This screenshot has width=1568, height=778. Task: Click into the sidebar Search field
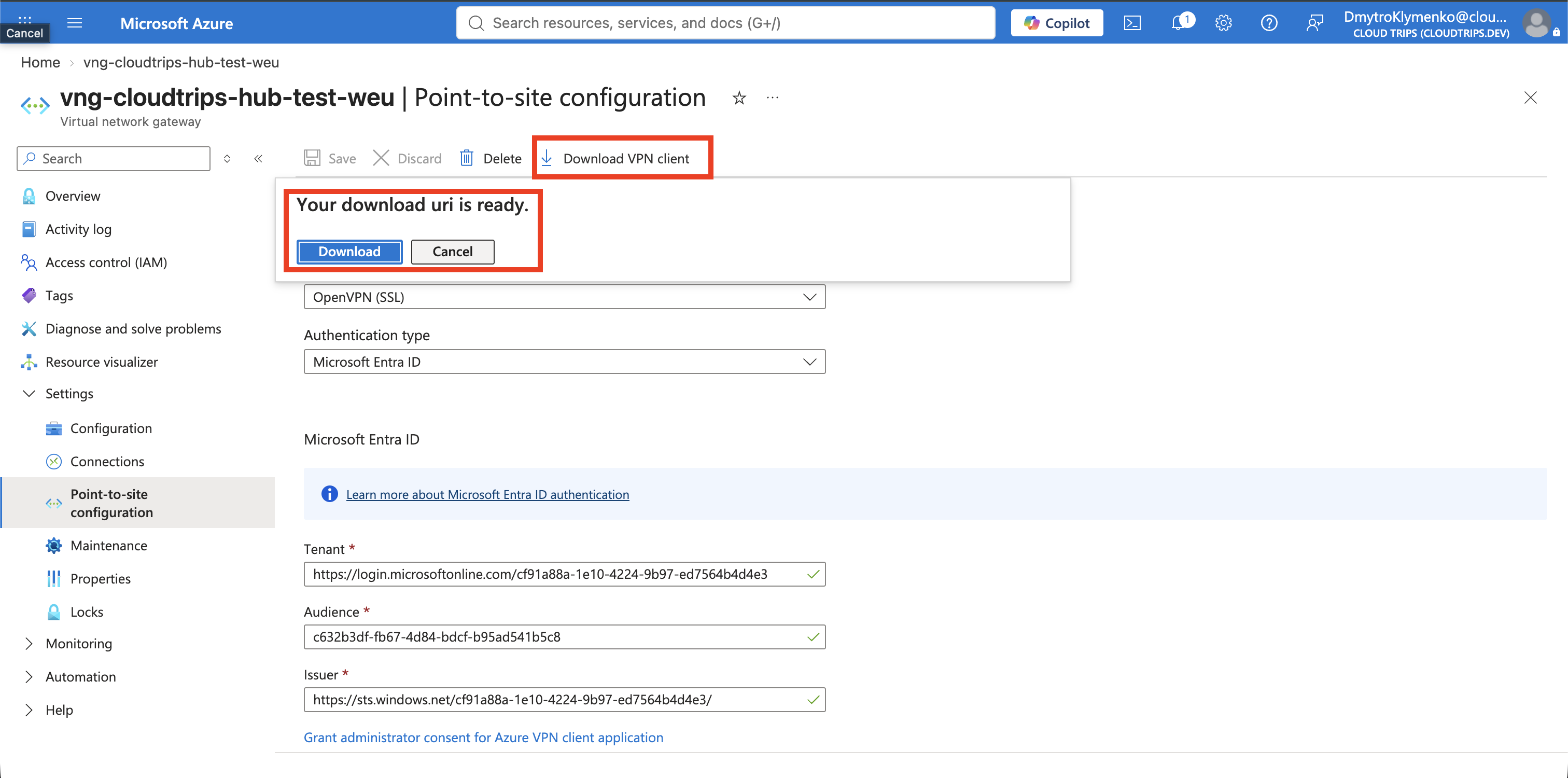114,158
